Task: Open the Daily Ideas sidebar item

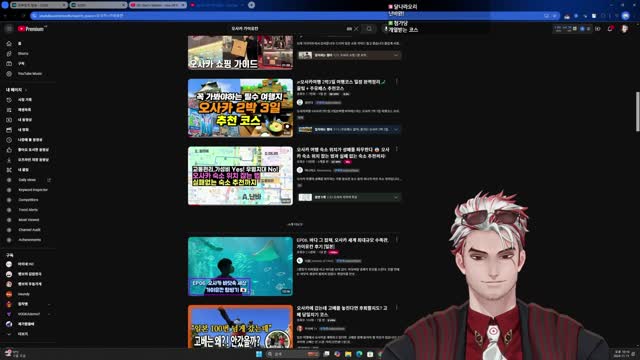Action: [x=27, y=180]
